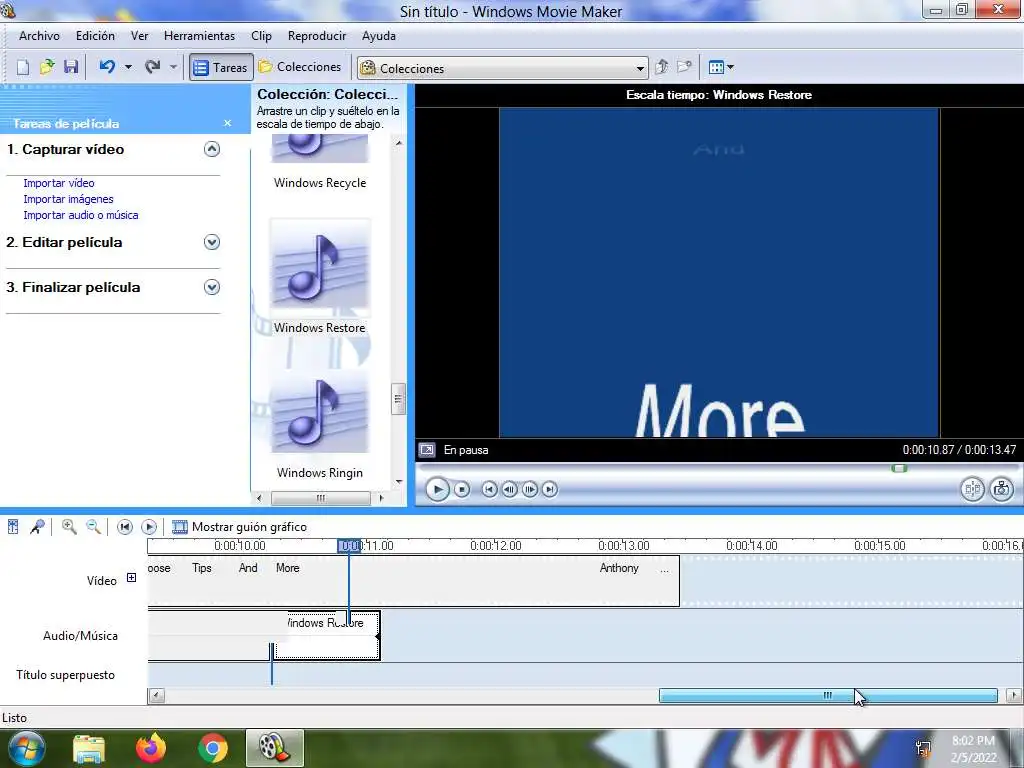
Task: Select the Windows Restore audio clip thumbnail
Action: click(x=319, y=264)
